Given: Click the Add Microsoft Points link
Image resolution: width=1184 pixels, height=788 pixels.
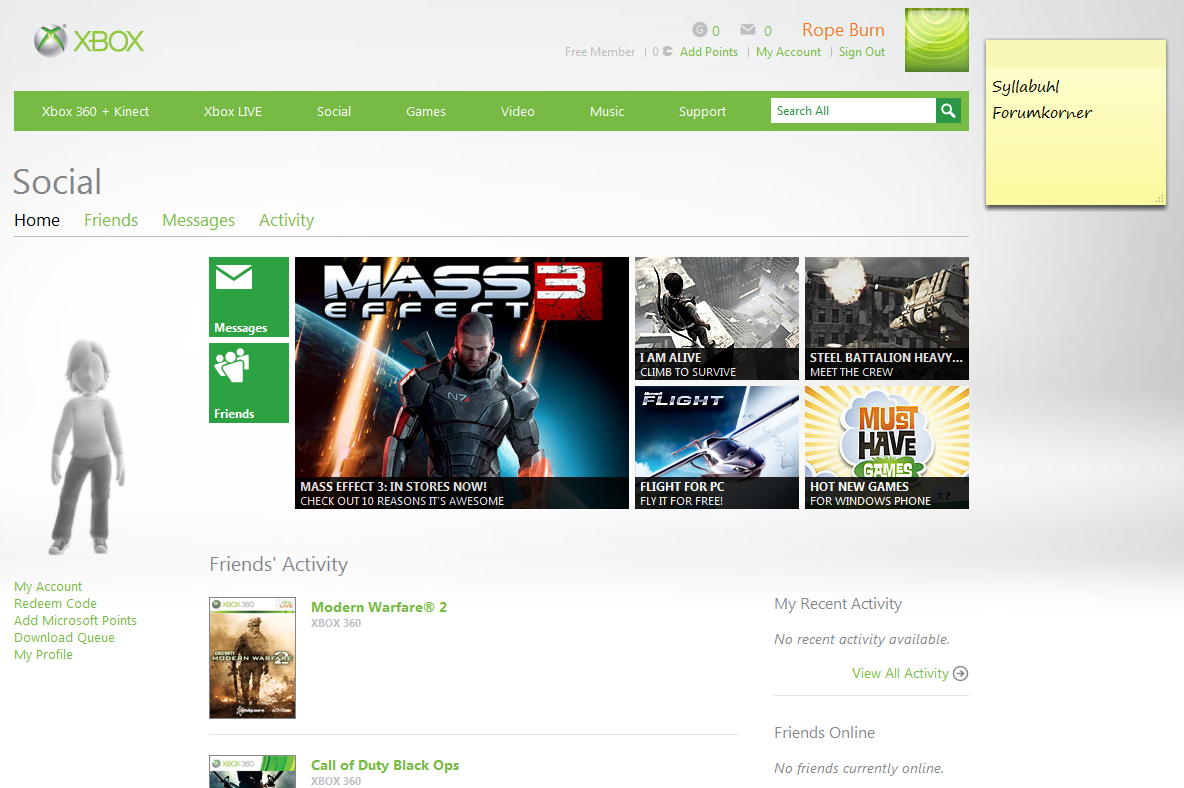Looking at the screenshot, I should point(76,620).
